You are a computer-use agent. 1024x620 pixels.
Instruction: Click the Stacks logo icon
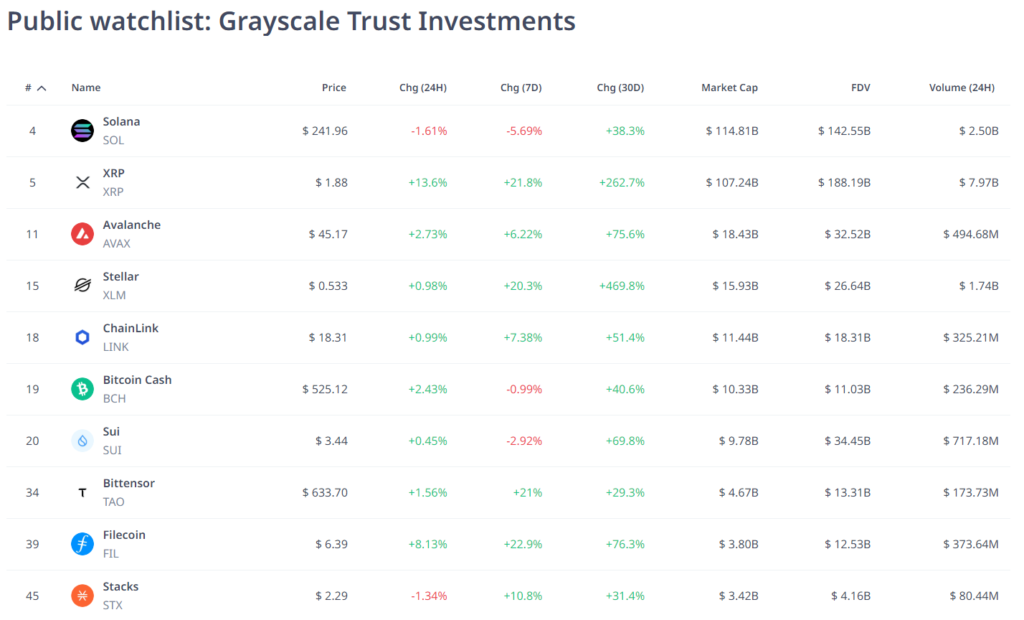tap(84, 595)
